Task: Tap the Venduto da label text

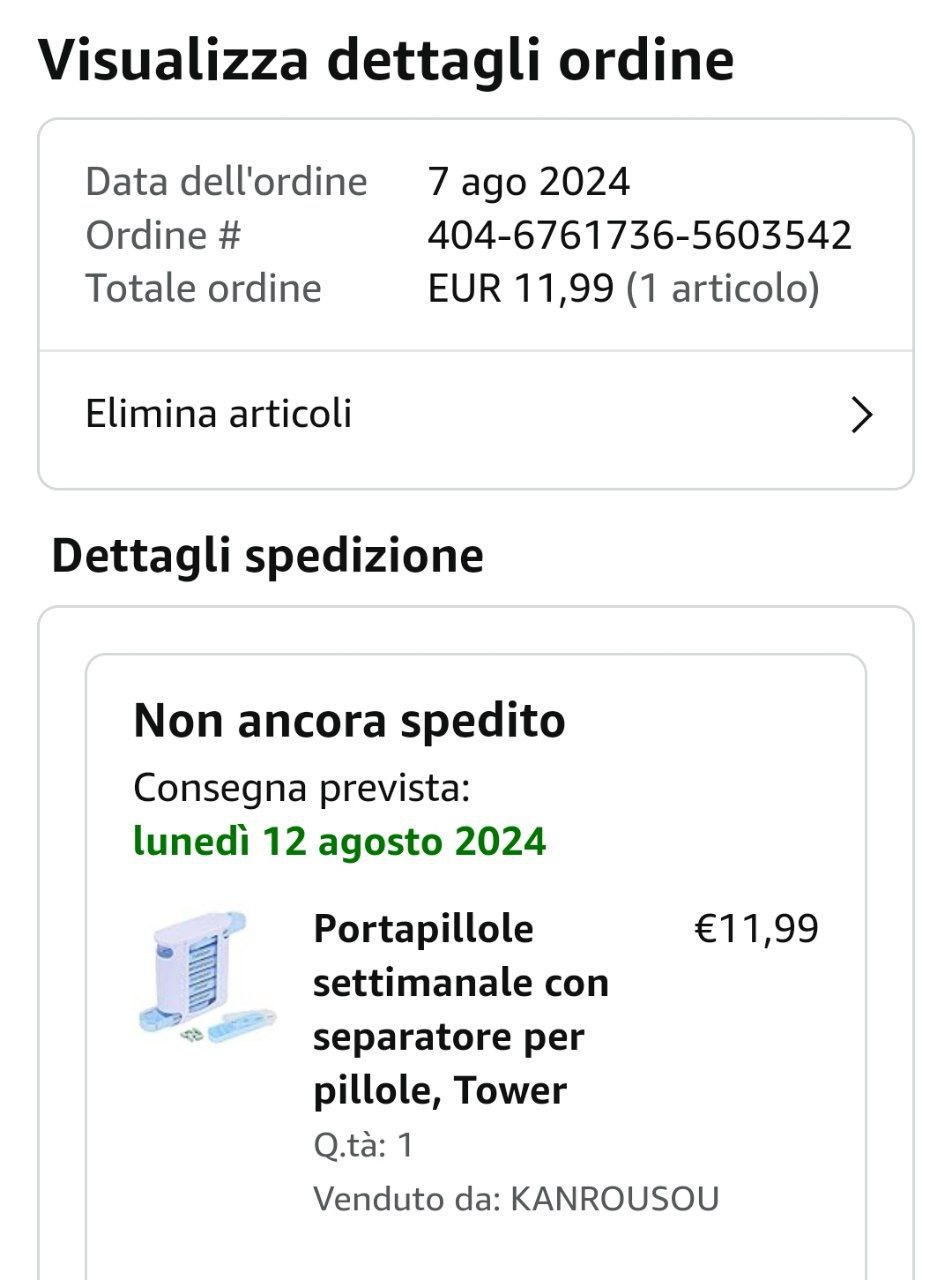Action: [406, 1199]
